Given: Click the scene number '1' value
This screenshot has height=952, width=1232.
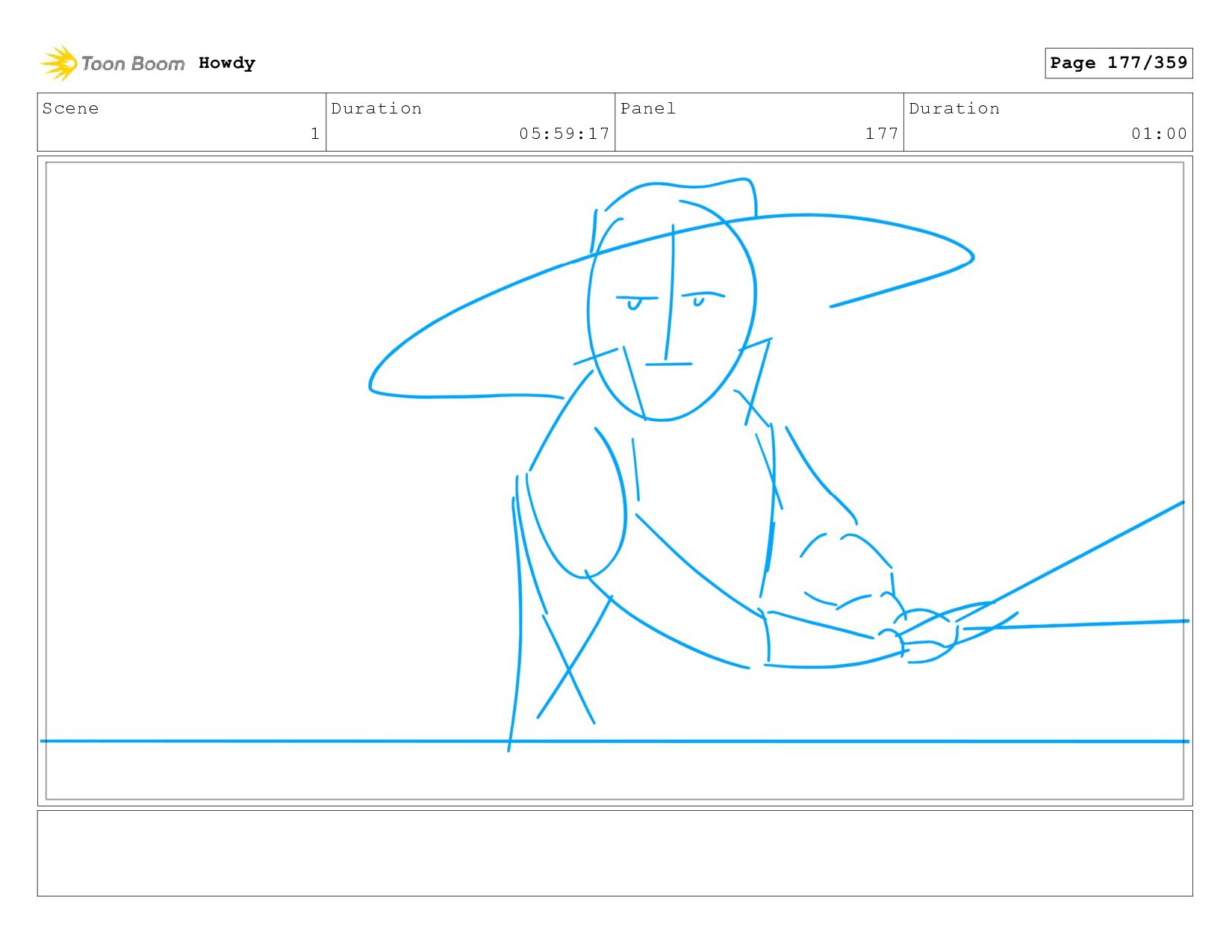Looking at the screenshot, I should [x=315, y=134].
